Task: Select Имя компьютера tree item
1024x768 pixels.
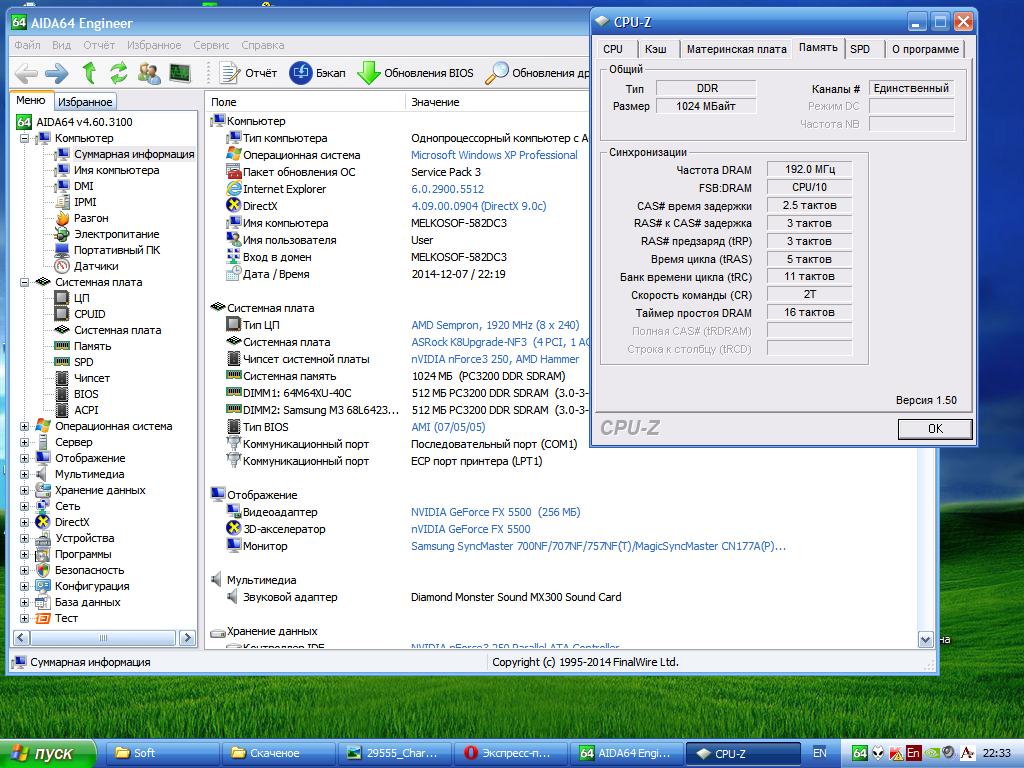Action: (116, 170)
